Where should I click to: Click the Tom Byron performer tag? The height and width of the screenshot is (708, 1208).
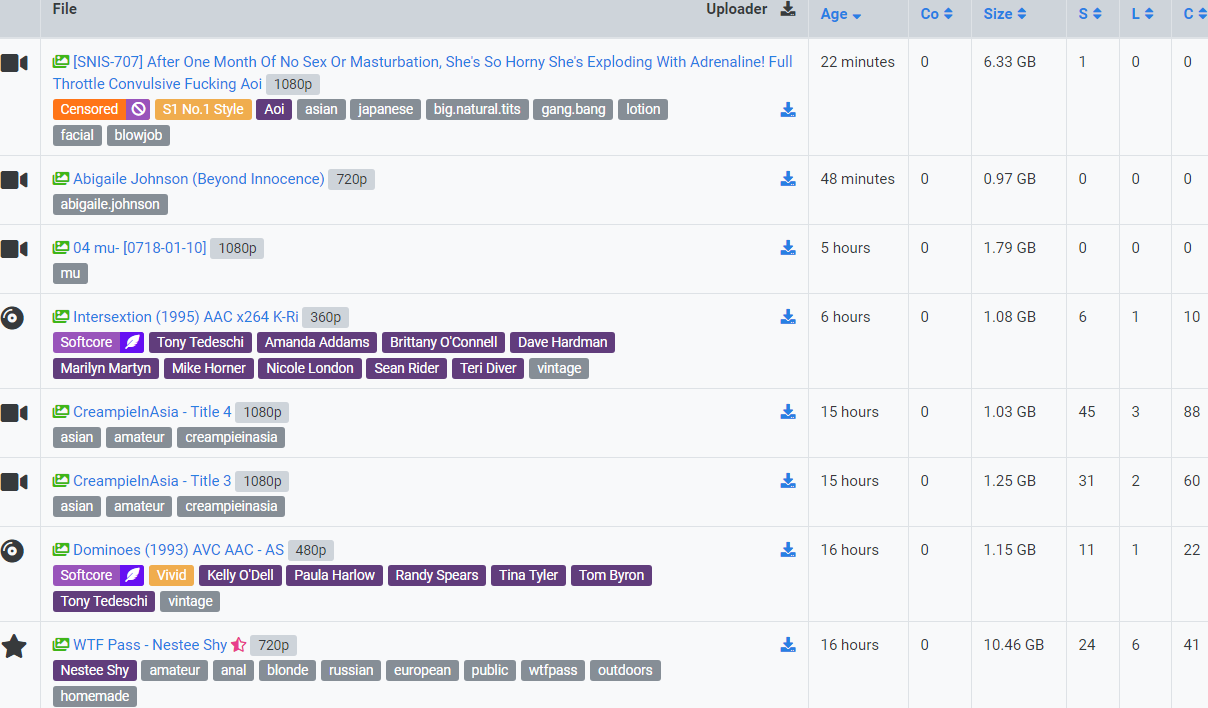[x=612, y=576]
